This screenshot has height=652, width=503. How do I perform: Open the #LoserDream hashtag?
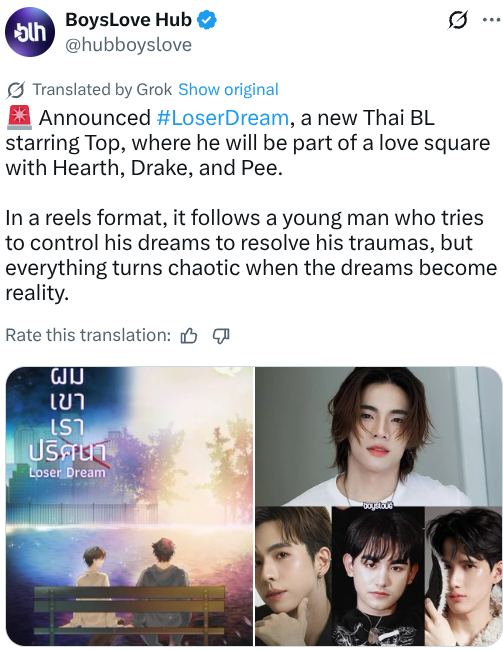pos(223,118)
